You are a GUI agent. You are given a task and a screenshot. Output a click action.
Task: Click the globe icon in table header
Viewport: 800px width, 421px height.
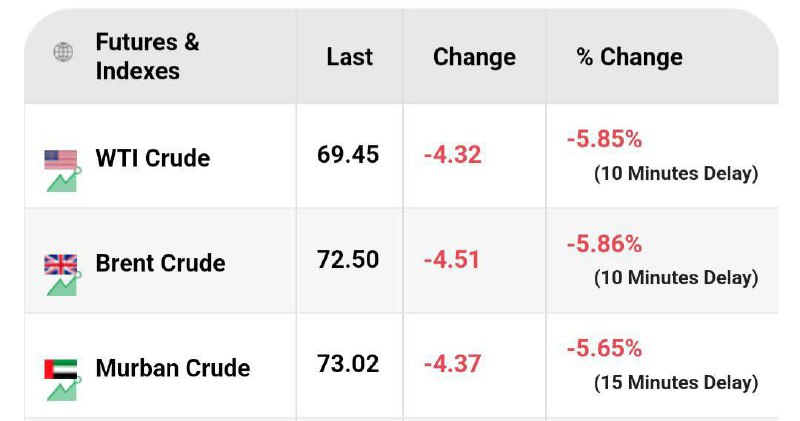[x=63, y=52]
